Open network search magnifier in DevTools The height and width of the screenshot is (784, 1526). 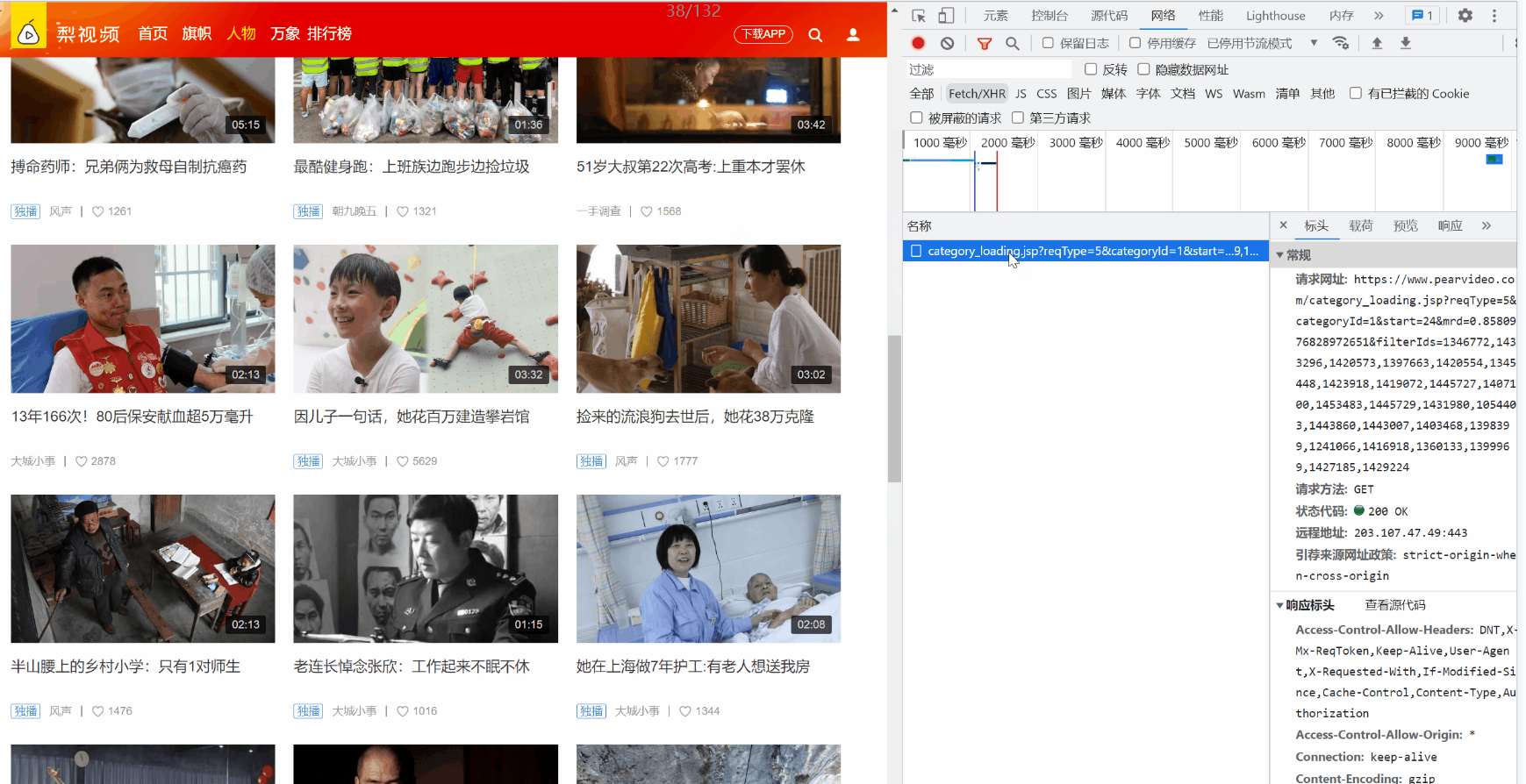pyautogui.click(x=1012, y=43)
